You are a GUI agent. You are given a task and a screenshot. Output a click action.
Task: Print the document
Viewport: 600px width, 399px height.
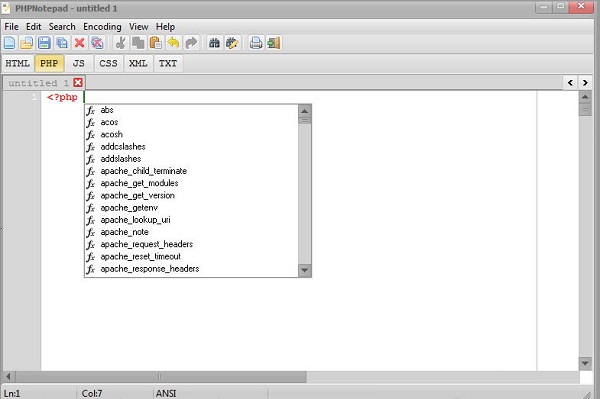pos(256,43)
